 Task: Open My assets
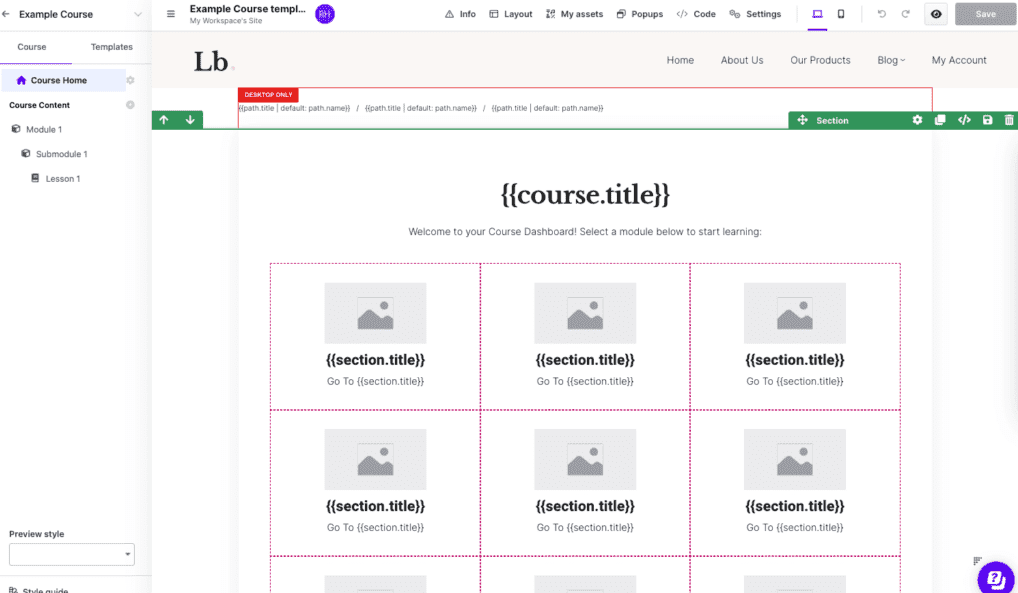(574, 14)
